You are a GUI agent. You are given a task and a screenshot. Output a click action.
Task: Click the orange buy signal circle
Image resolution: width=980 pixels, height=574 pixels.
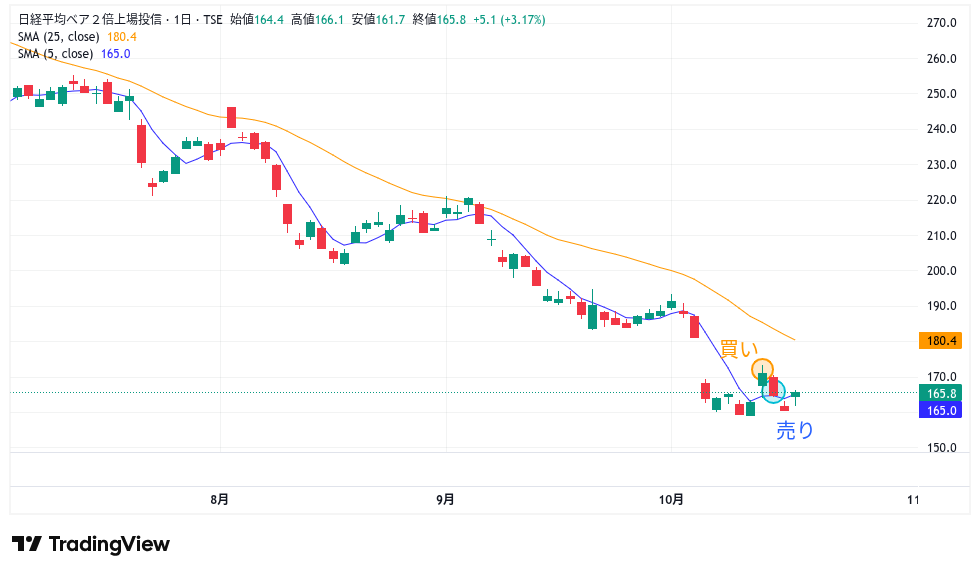(762, 369)
